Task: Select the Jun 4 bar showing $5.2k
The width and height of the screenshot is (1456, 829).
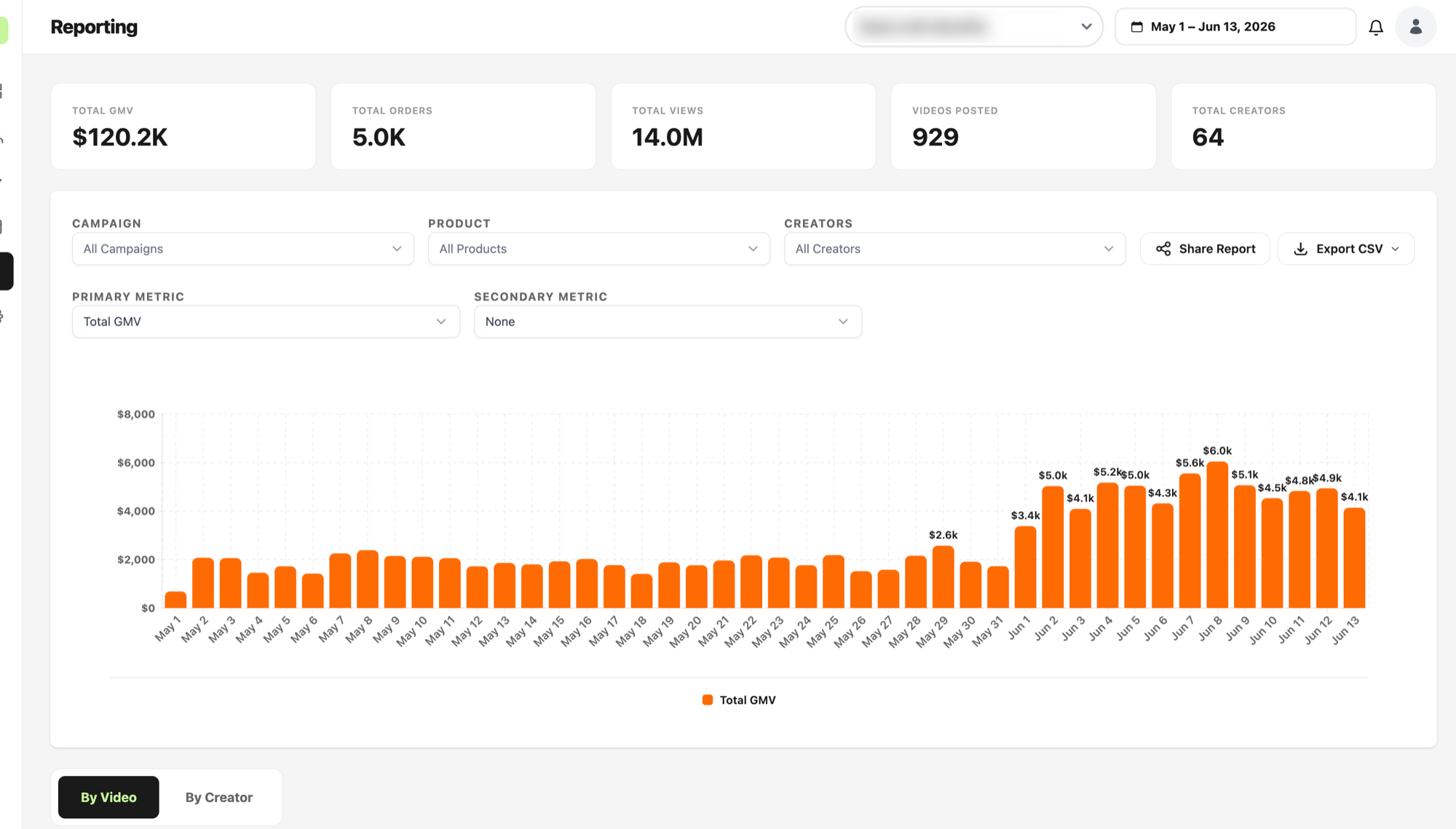Action: [x=1107, y=546]
